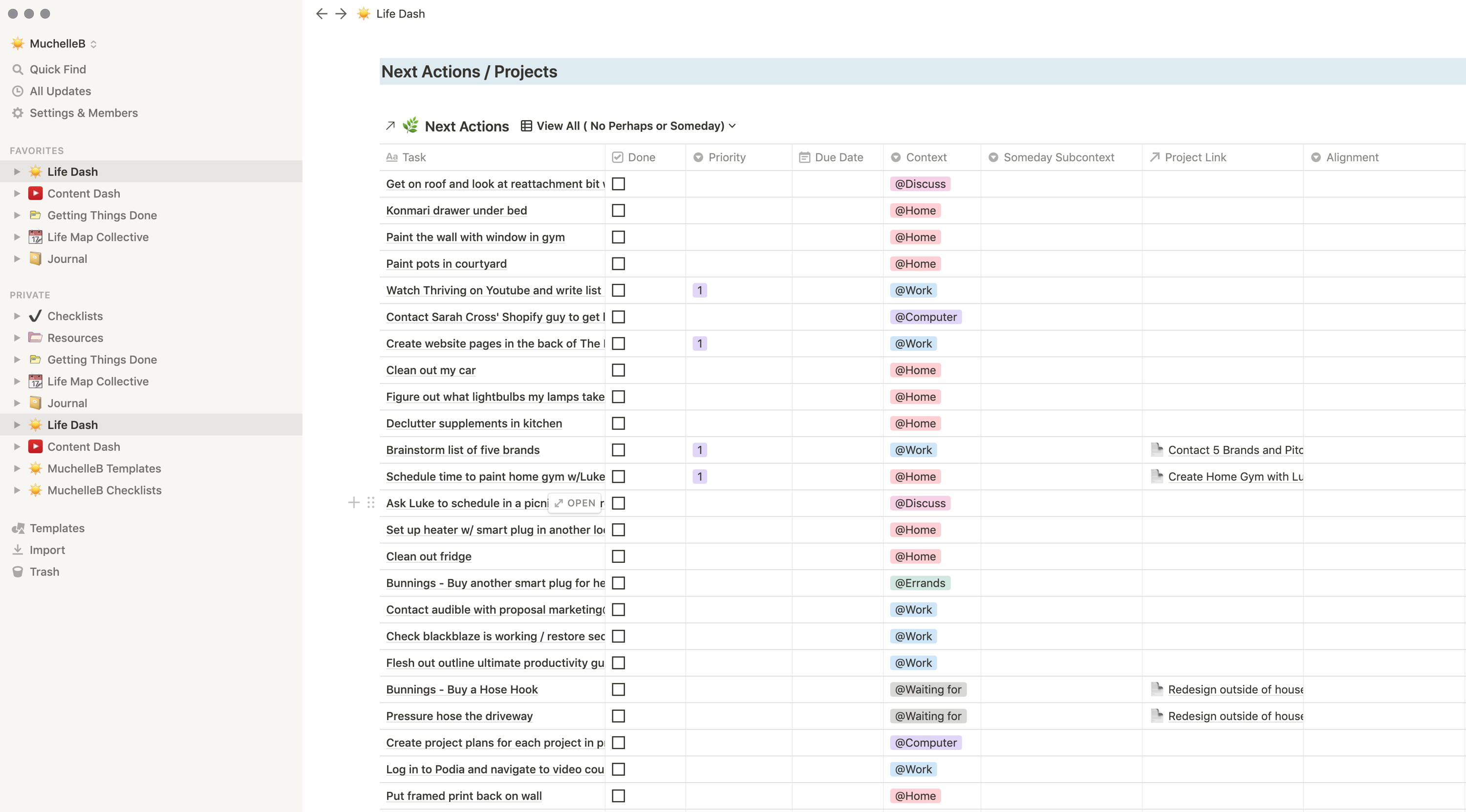Screen dimensions: 1466x812
Task: Click the Templates icon in sidebar bottom
Action: point(18,528)
